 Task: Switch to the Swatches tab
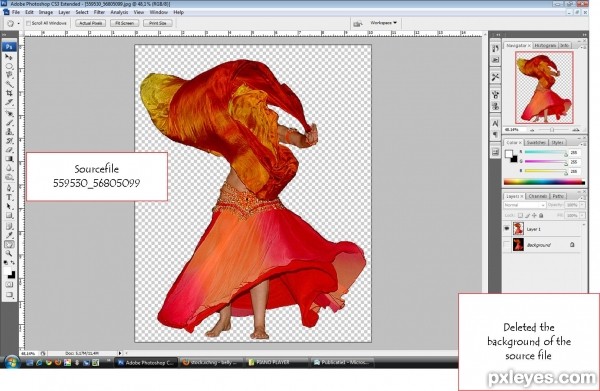click(536, 143)
